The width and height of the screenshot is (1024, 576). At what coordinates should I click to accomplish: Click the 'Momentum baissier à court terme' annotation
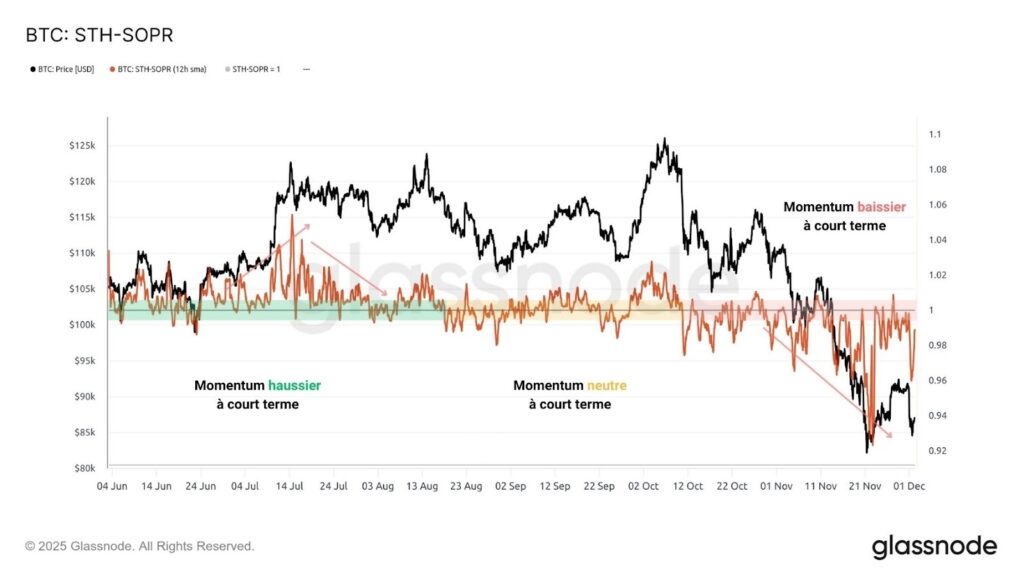click(844, 216)
